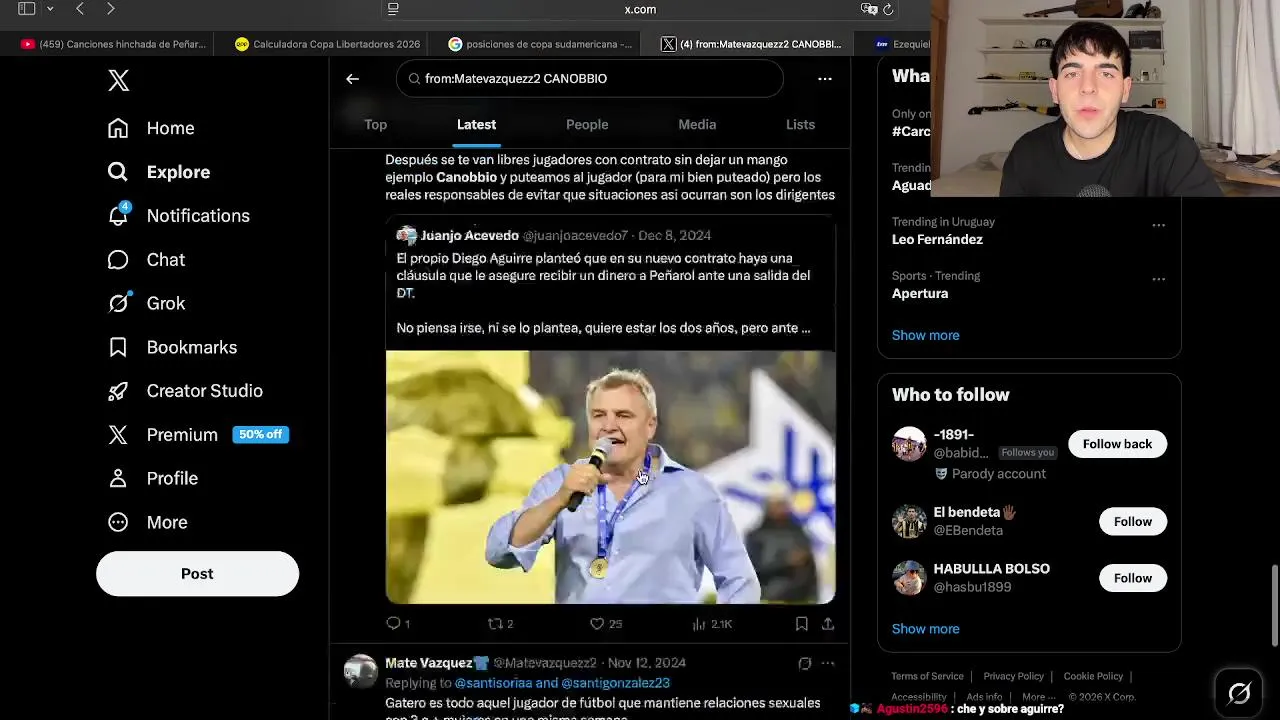Open Cookie Policy link

(1093, 676)
